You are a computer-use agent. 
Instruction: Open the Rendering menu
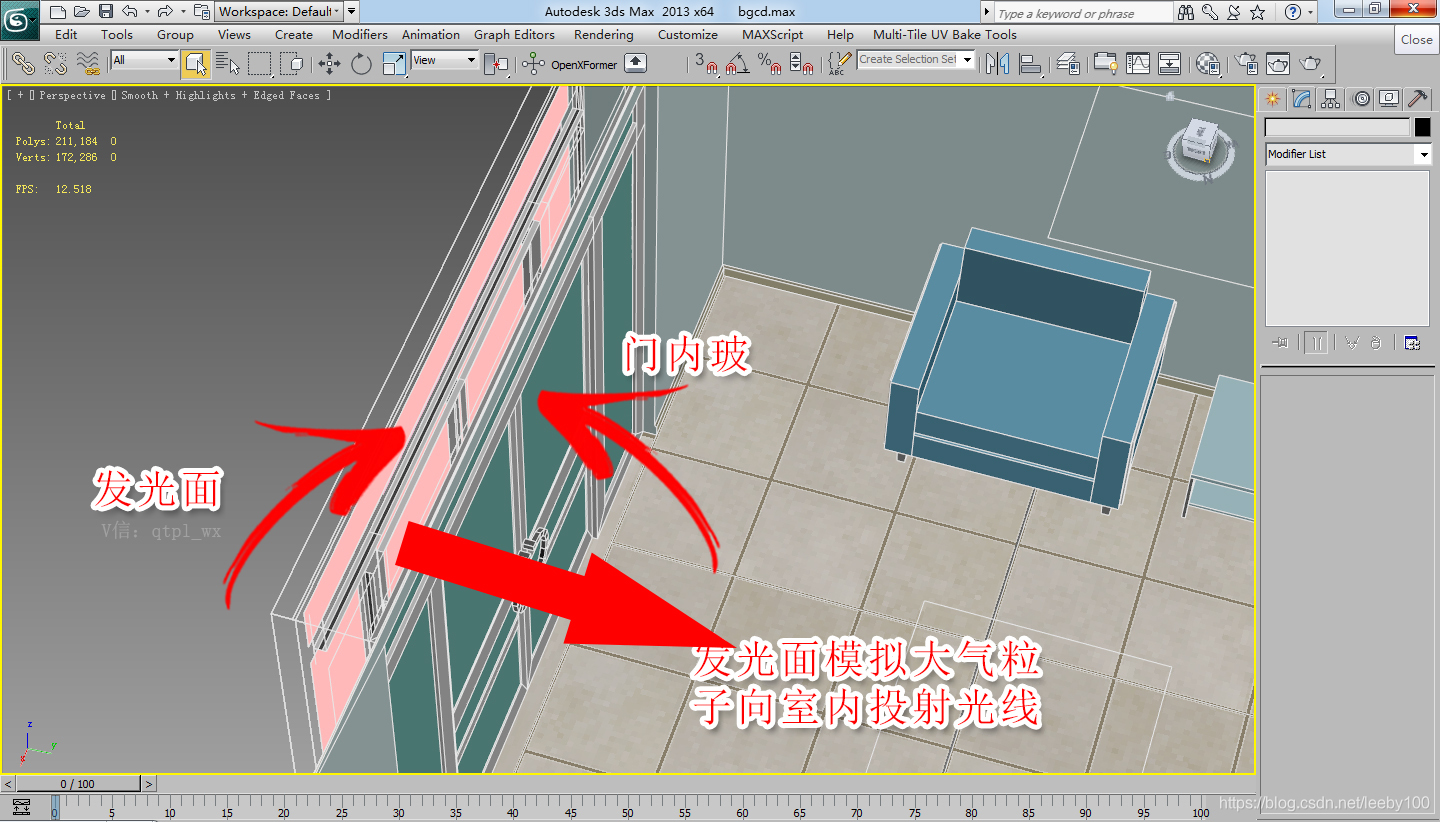603,34
